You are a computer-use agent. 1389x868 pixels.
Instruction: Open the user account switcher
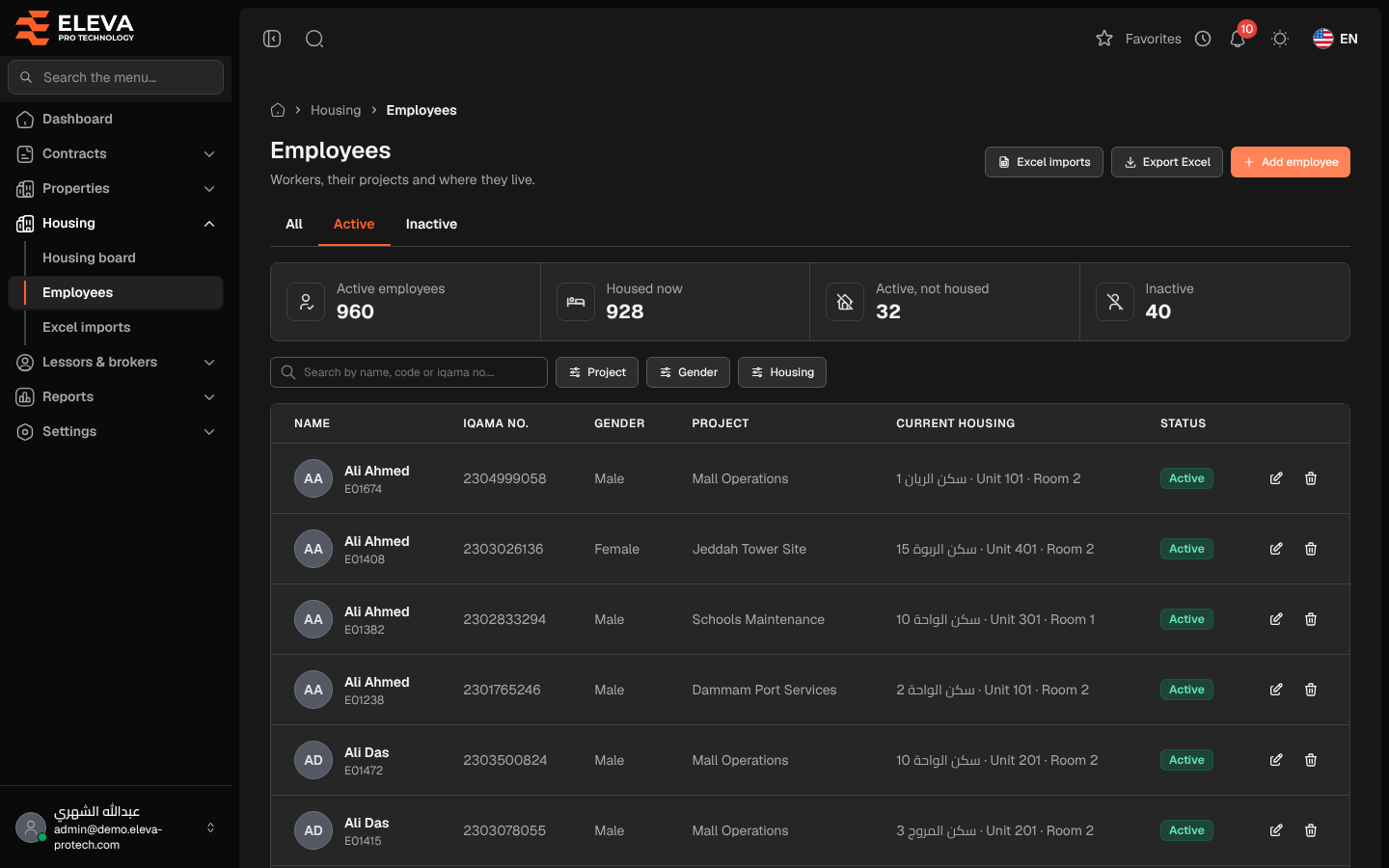[116, 827]
